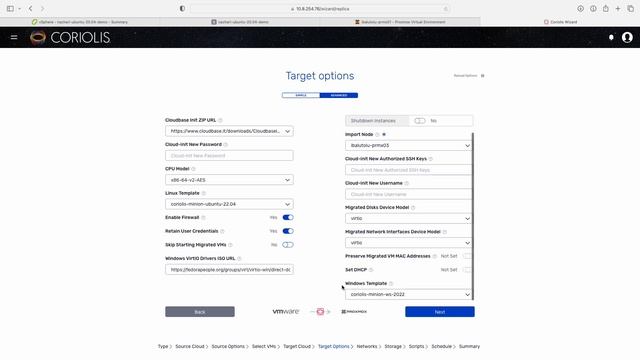Go to Schedule wizard step
This screenshot has width=640, height=360.
point(442,347)
